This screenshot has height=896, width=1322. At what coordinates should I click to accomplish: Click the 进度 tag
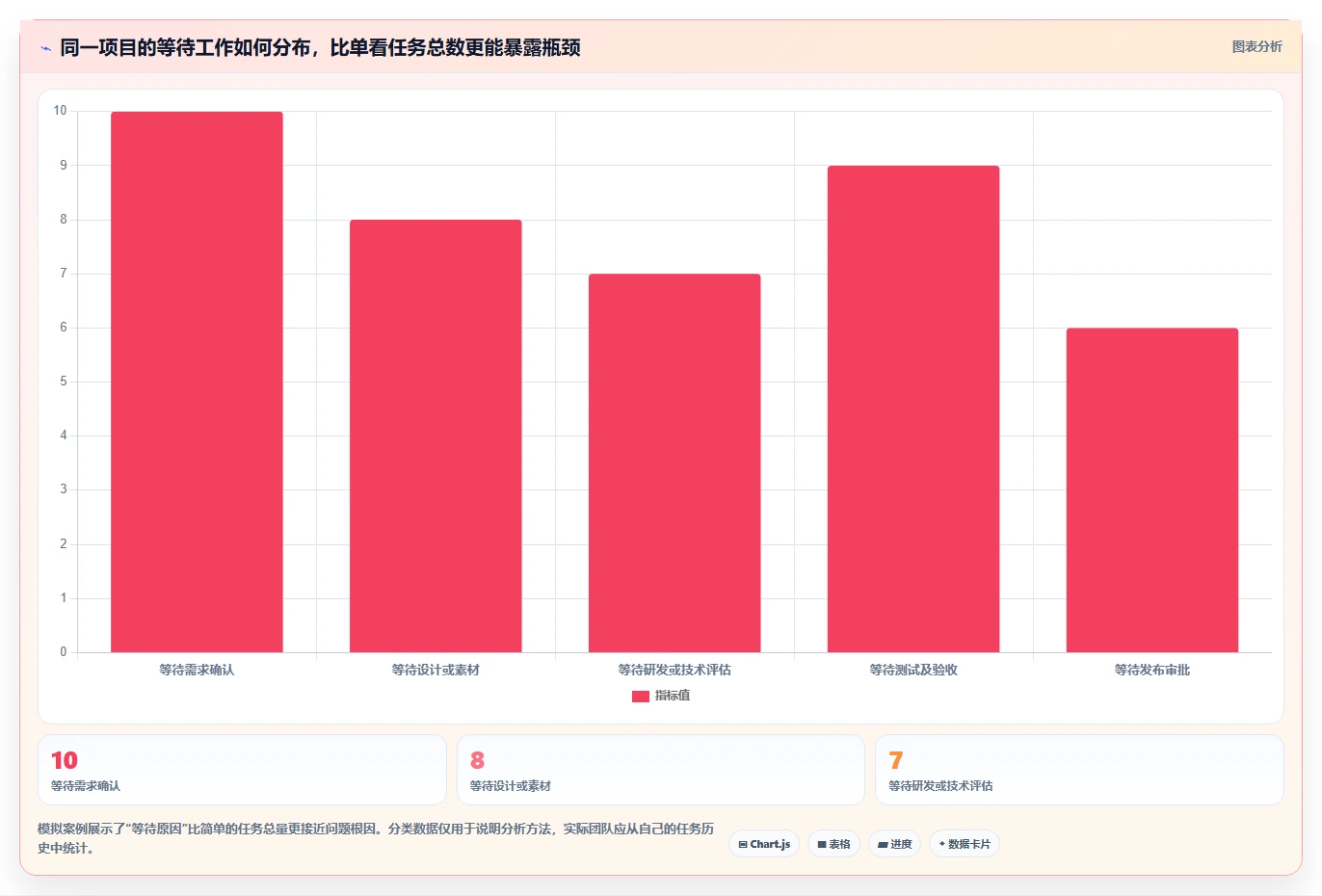click(x=894, y=844)
